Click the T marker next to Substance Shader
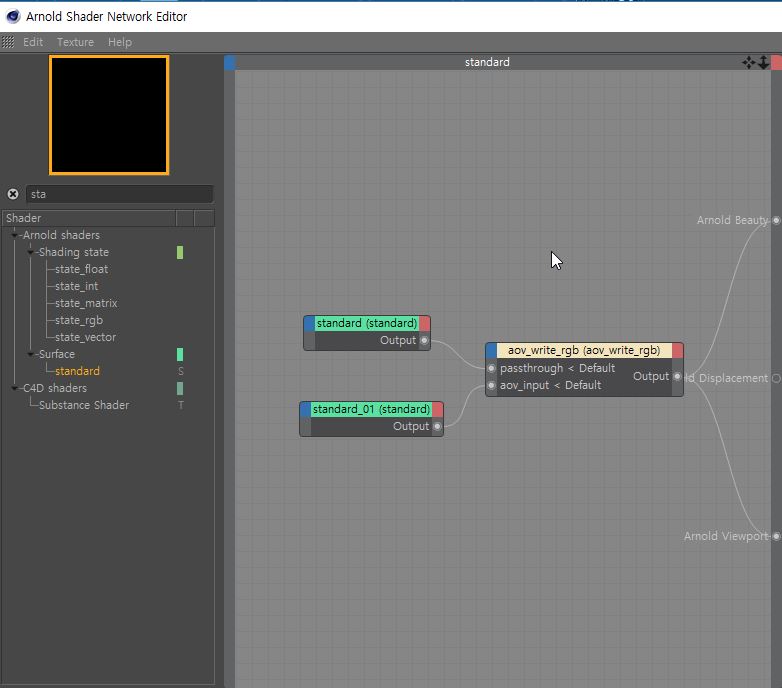Viewport: 782px width, 688px height. (181, 405)
